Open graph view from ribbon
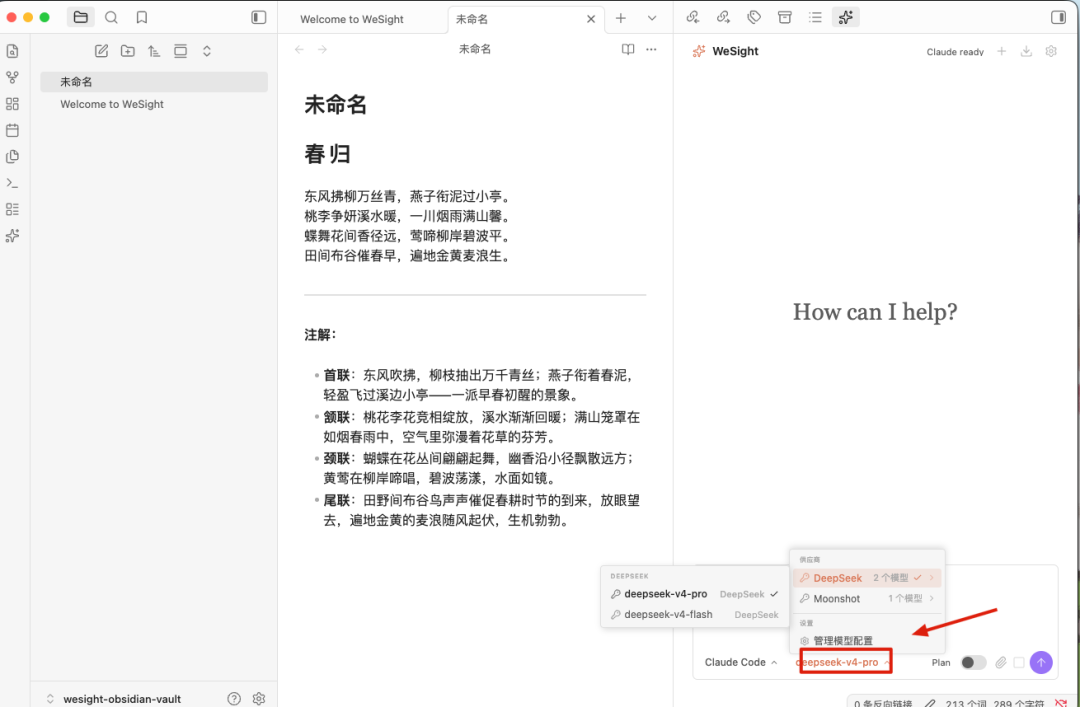Screen dimensions: 1080x707 pos(12,77)
